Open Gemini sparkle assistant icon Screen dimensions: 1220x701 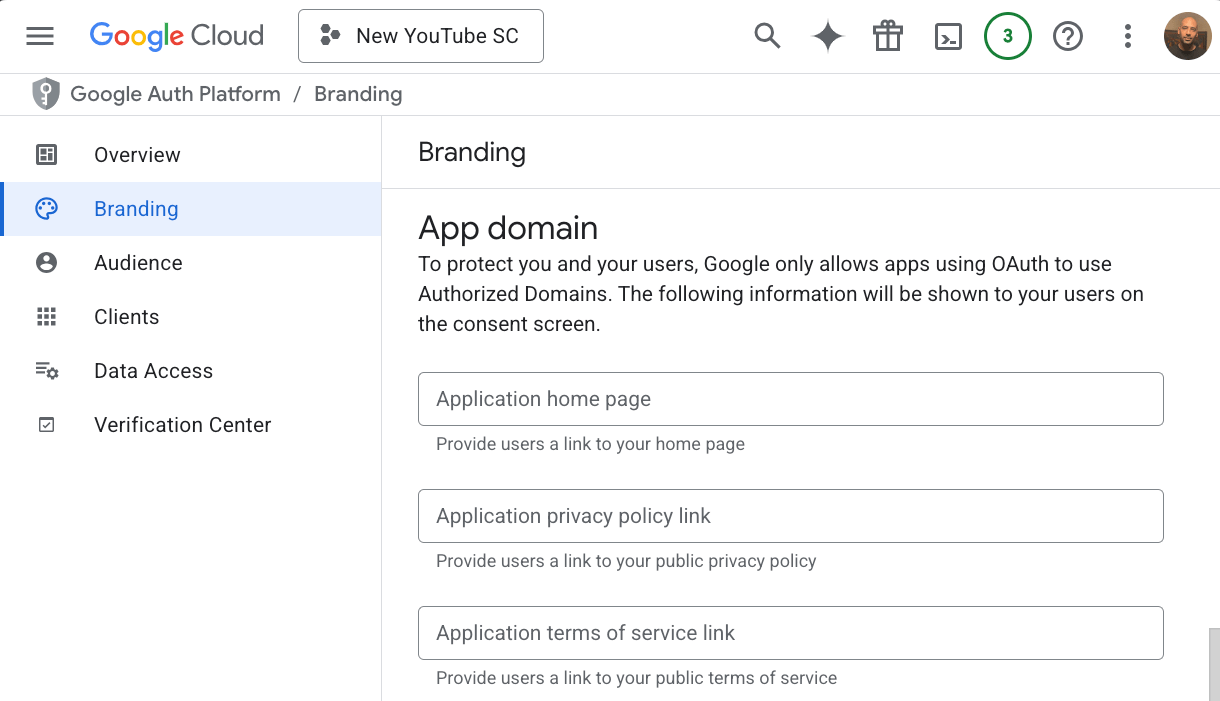pos(827,36)
